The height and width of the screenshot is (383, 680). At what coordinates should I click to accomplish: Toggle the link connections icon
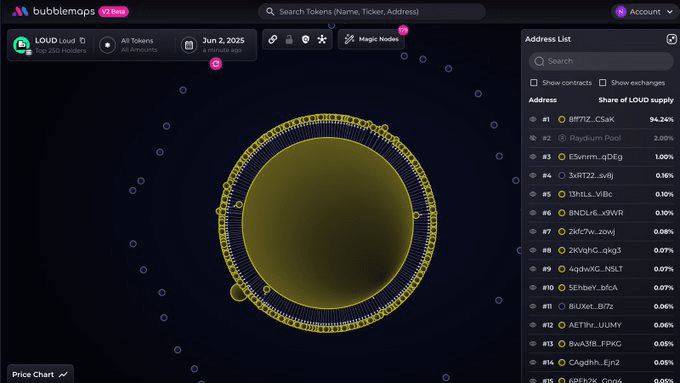coord(273,39)
